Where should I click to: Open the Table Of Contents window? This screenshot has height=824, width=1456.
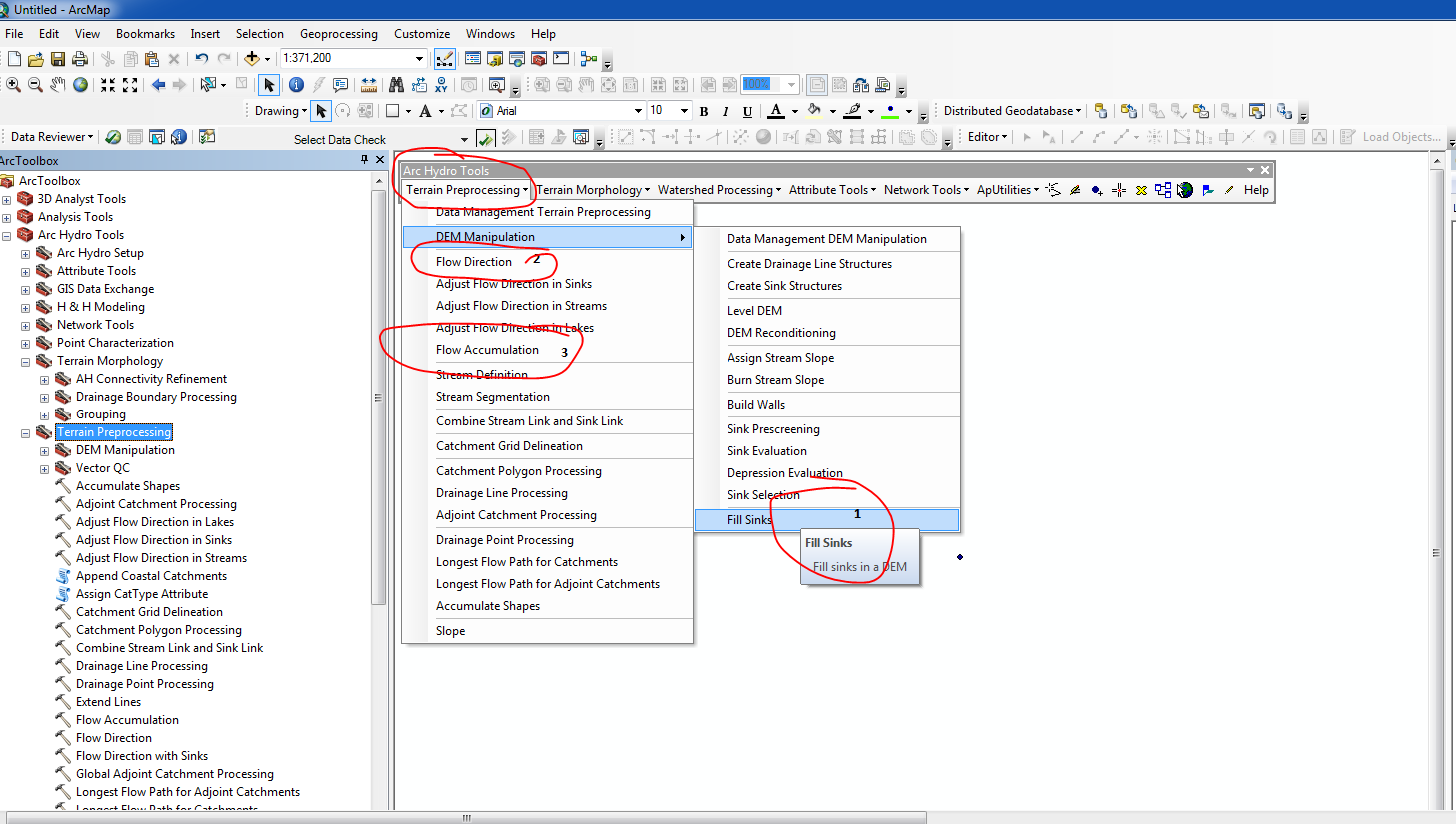473,59
